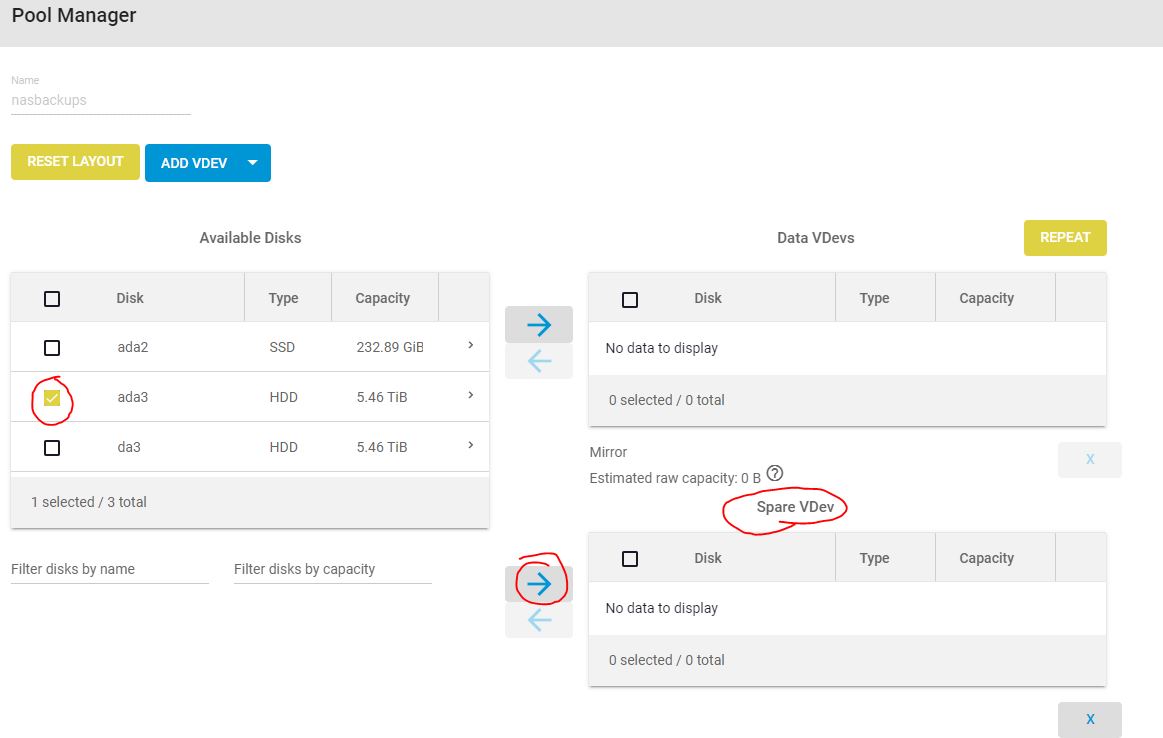Image resolution: width=1163 pixels, height=738 pixels.
Task: Expand details chevron for da3 row
Action: 470,445
